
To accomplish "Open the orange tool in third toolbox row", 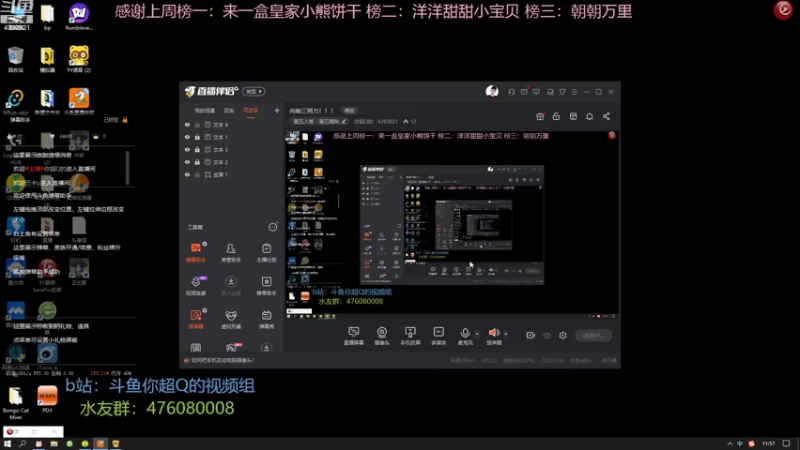I will pos(196,319).
